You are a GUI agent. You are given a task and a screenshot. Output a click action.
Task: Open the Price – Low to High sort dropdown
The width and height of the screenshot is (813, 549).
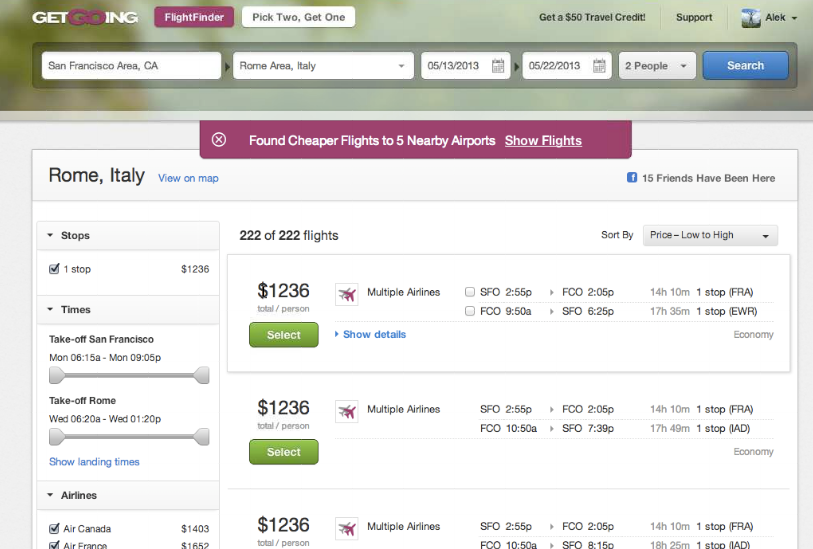pos(710,235)
